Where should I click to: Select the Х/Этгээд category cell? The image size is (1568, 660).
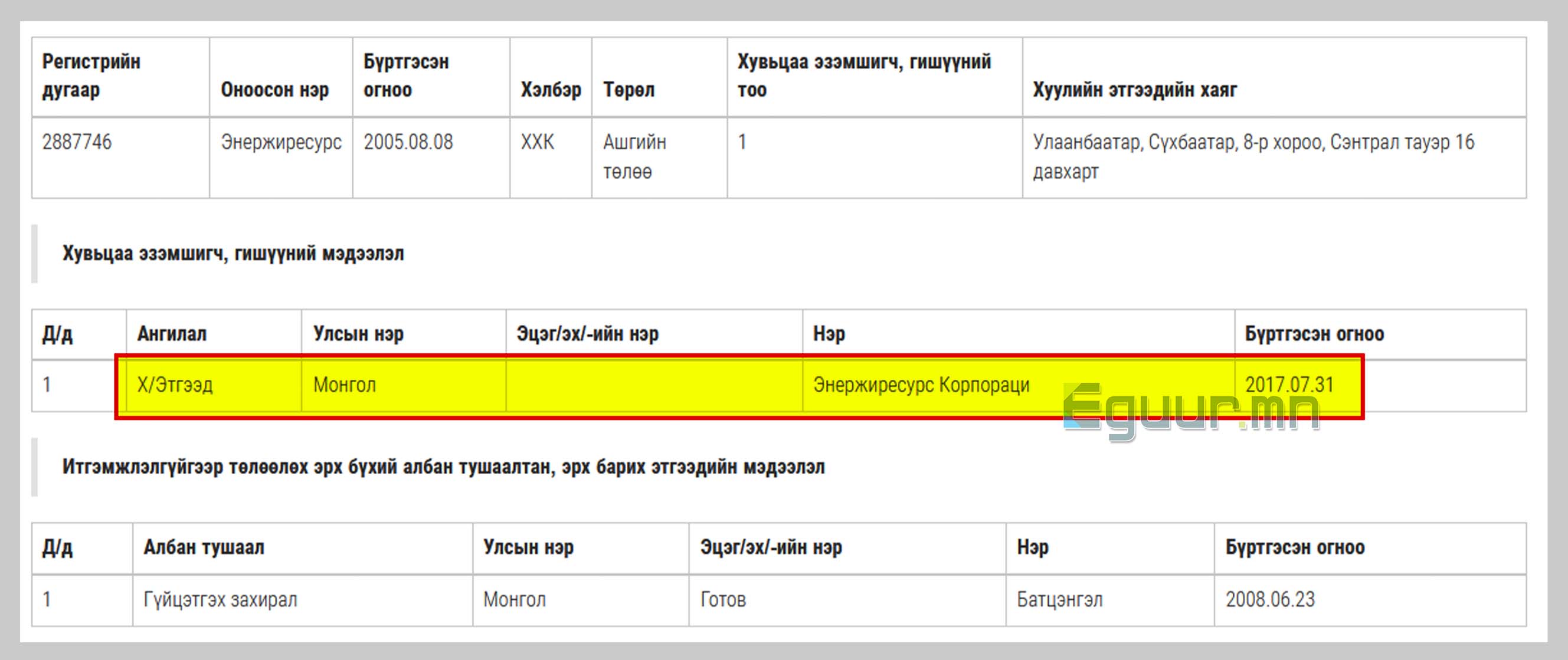(214, 386)
